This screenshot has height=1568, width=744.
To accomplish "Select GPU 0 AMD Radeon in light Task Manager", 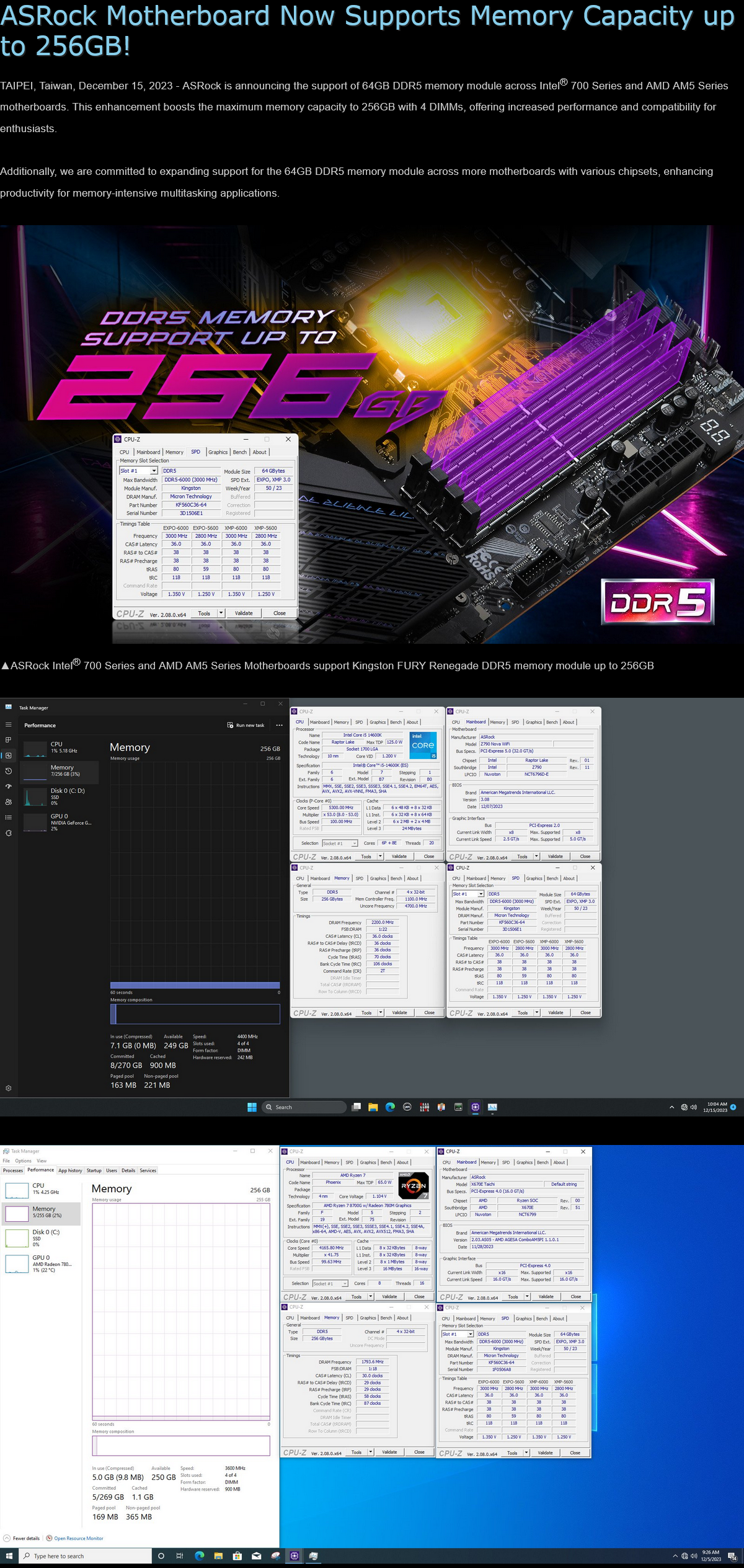I will coord(41,1263).
